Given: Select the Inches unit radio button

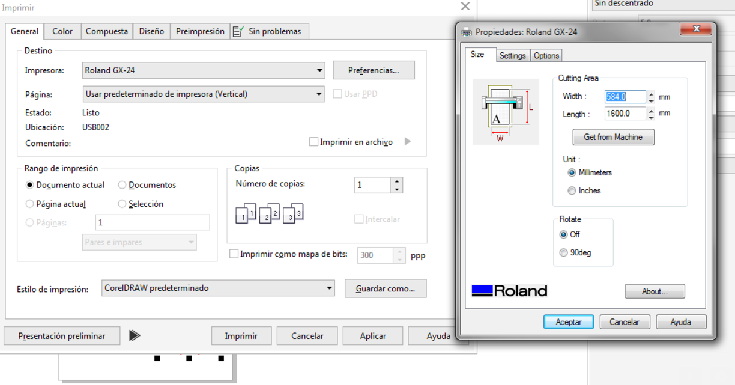Looking at the screenshot, I should click(571, 190).
